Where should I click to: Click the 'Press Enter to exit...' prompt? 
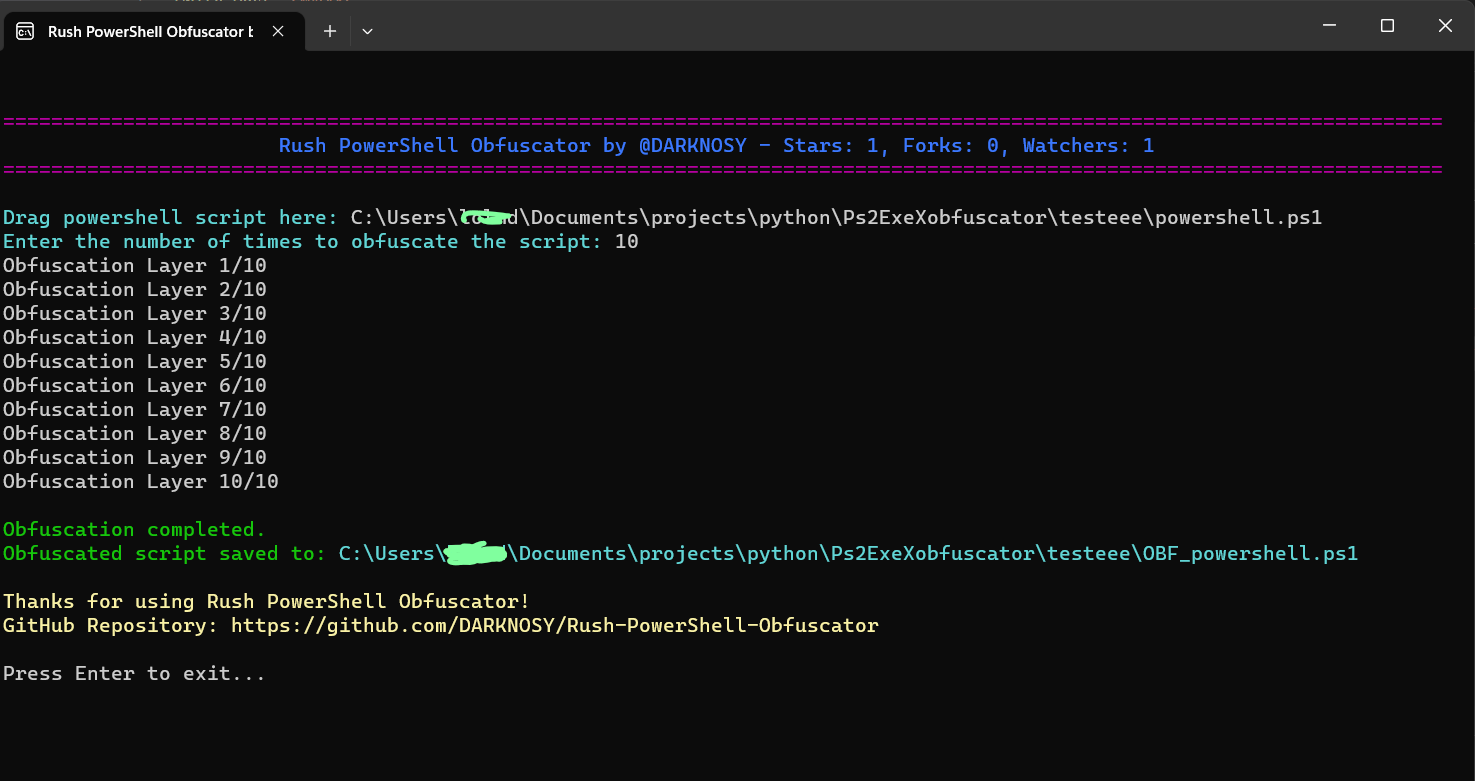[135, 674]
